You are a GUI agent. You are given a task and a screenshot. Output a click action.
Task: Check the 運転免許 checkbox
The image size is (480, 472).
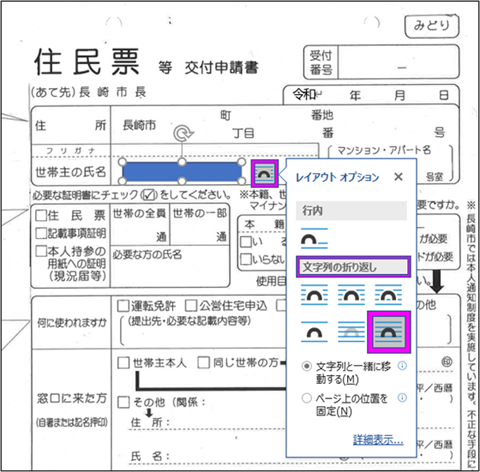123,306
